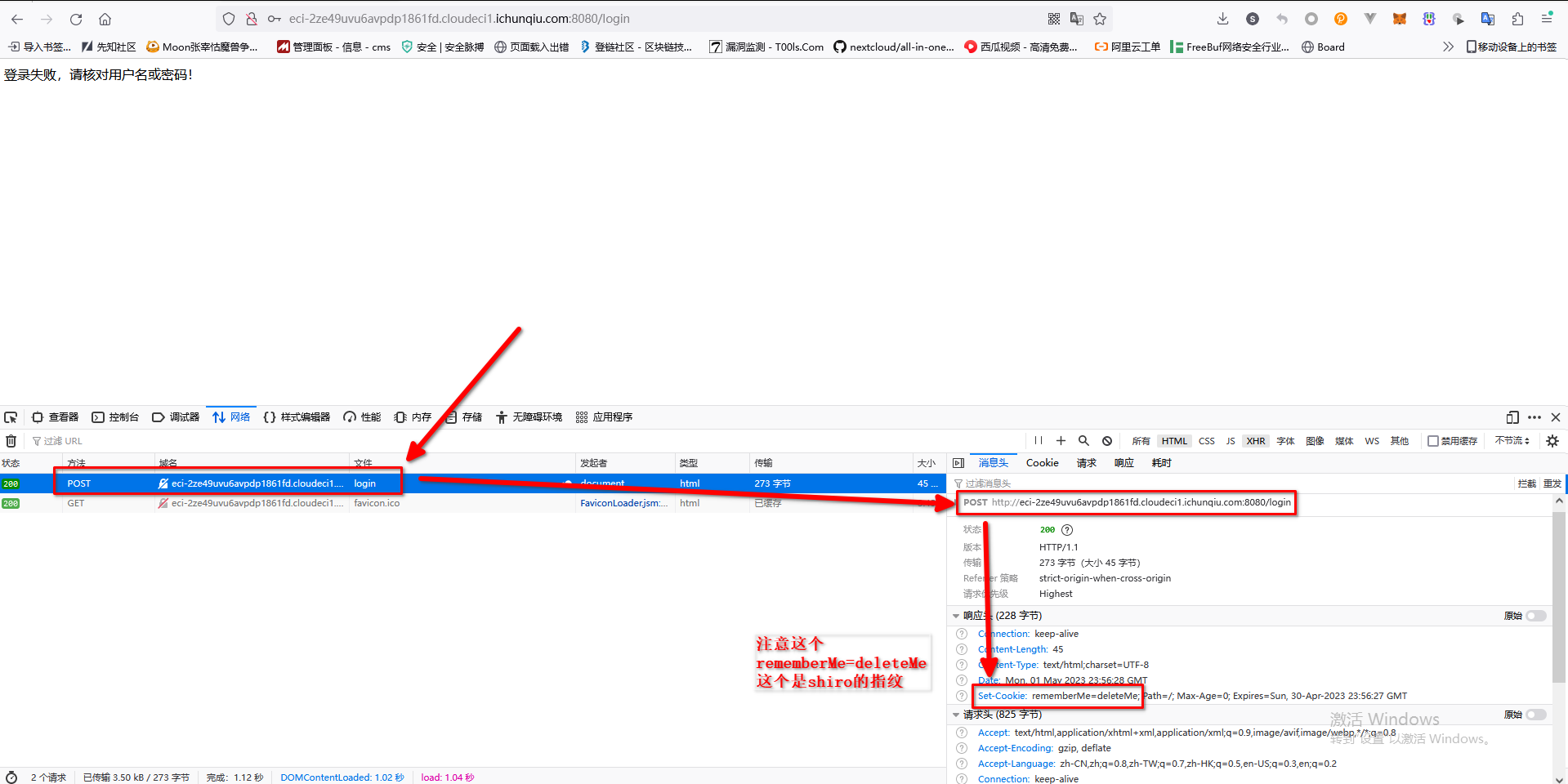Switch to the Cookie tab in details

click(x=1042, y=463)
